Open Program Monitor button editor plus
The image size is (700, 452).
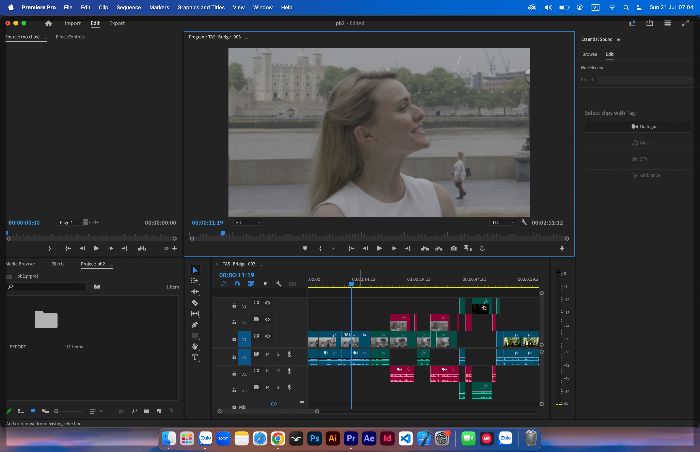pyautogui.click(x=562, y=248)
